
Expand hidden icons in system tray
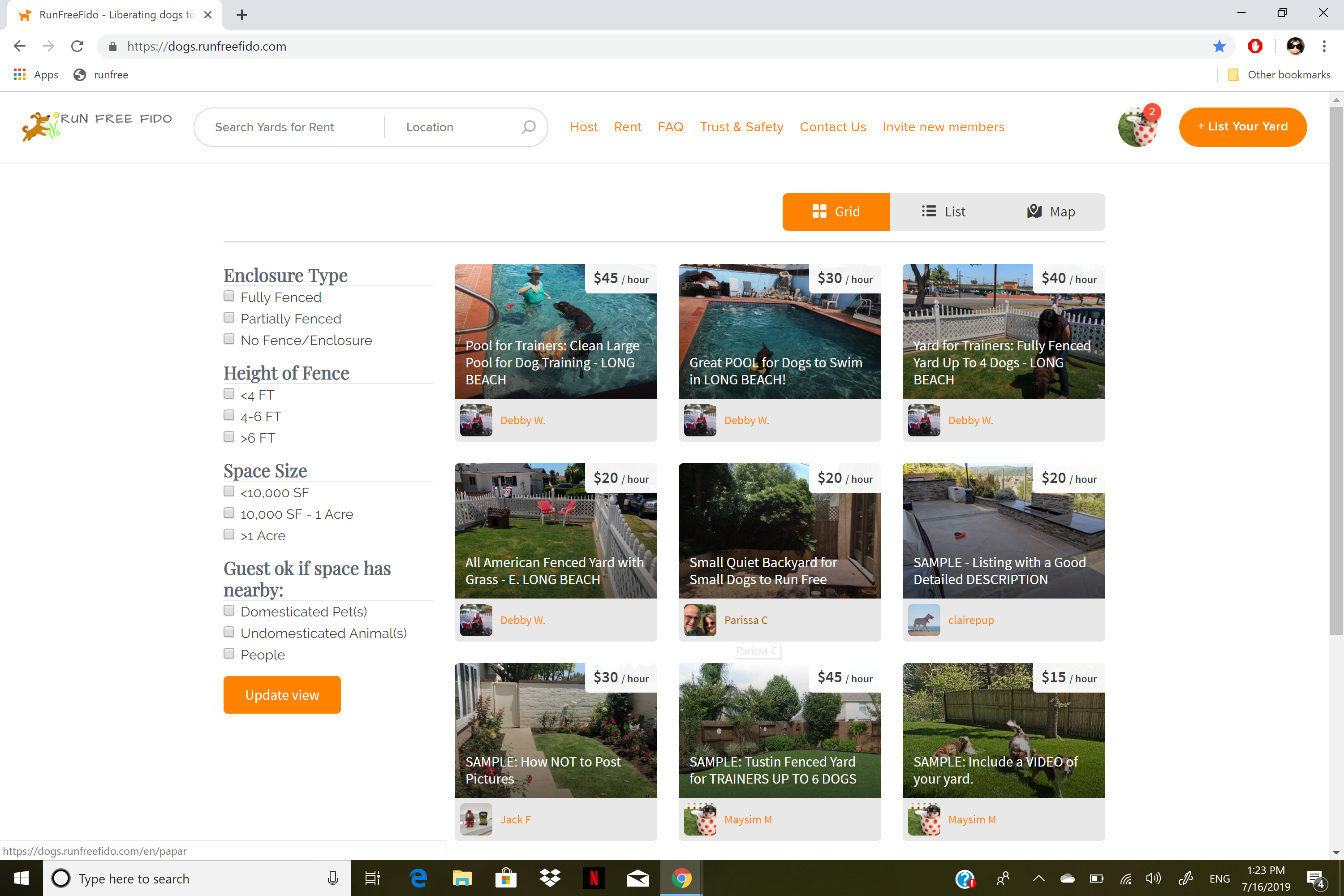pyautogui.click(x=1039, y=878)
